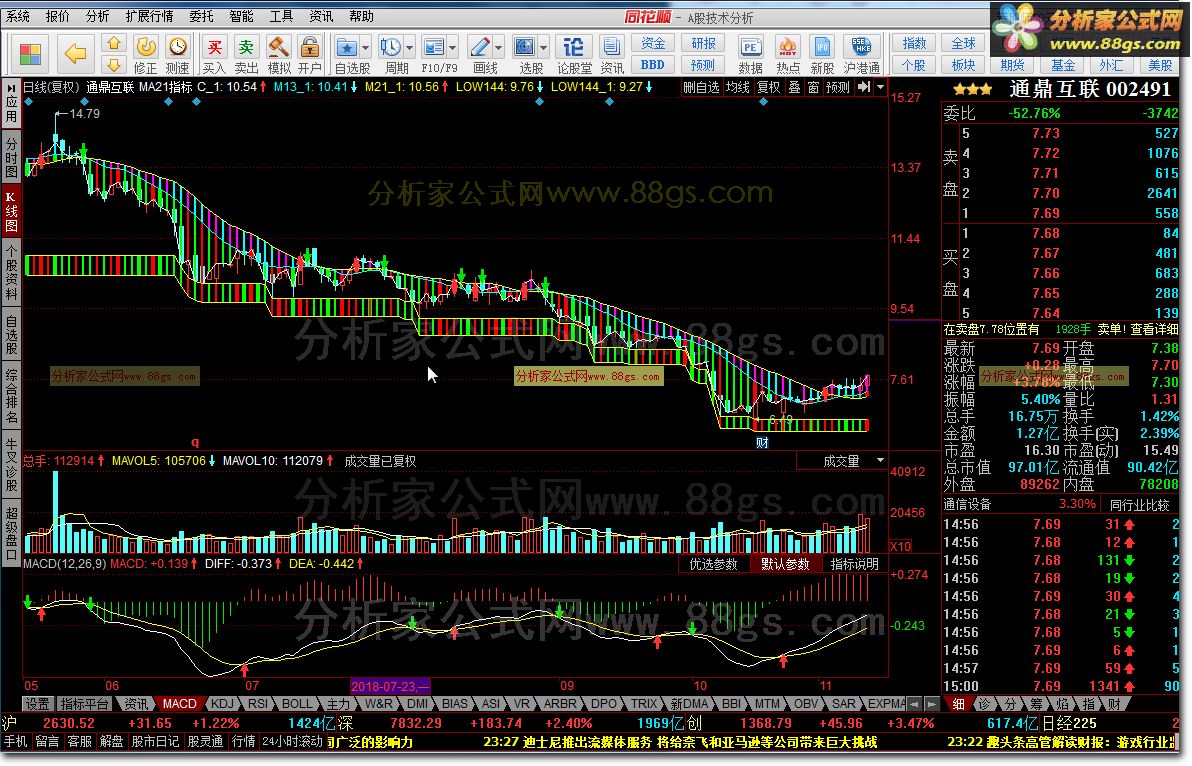The image size is (1192, 766).
Task: Switch to the RSI indicator tab
Action: [x=258, y=704]
